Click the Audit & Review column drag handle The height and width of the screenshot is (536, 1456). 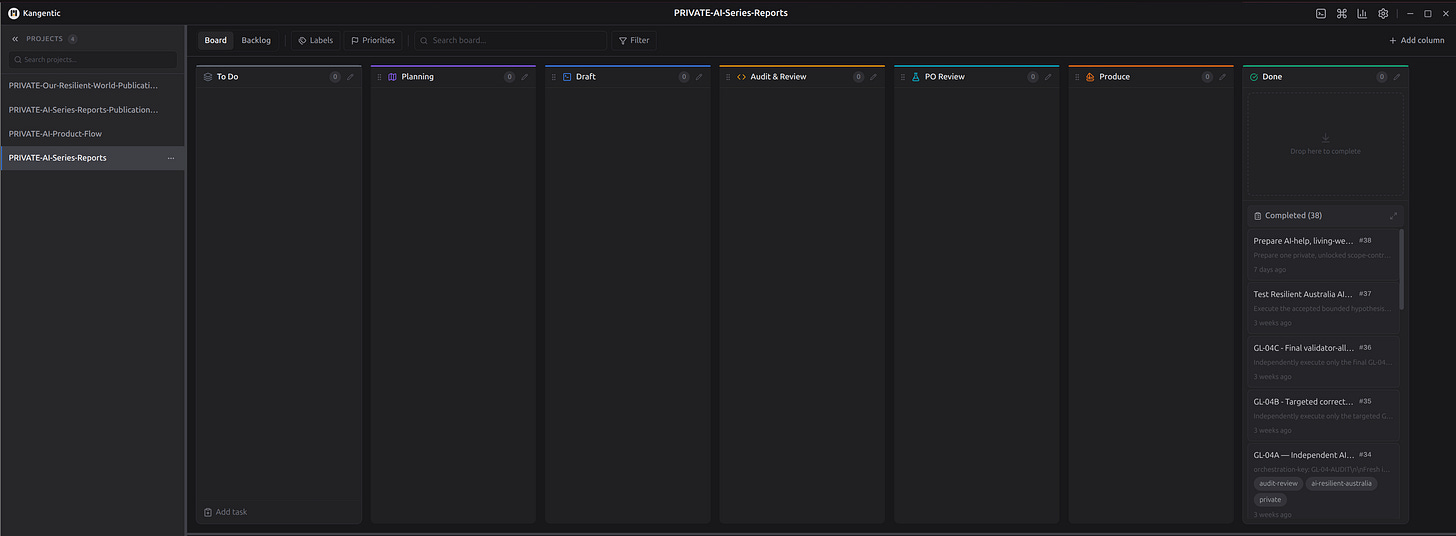tap(727, 77)
